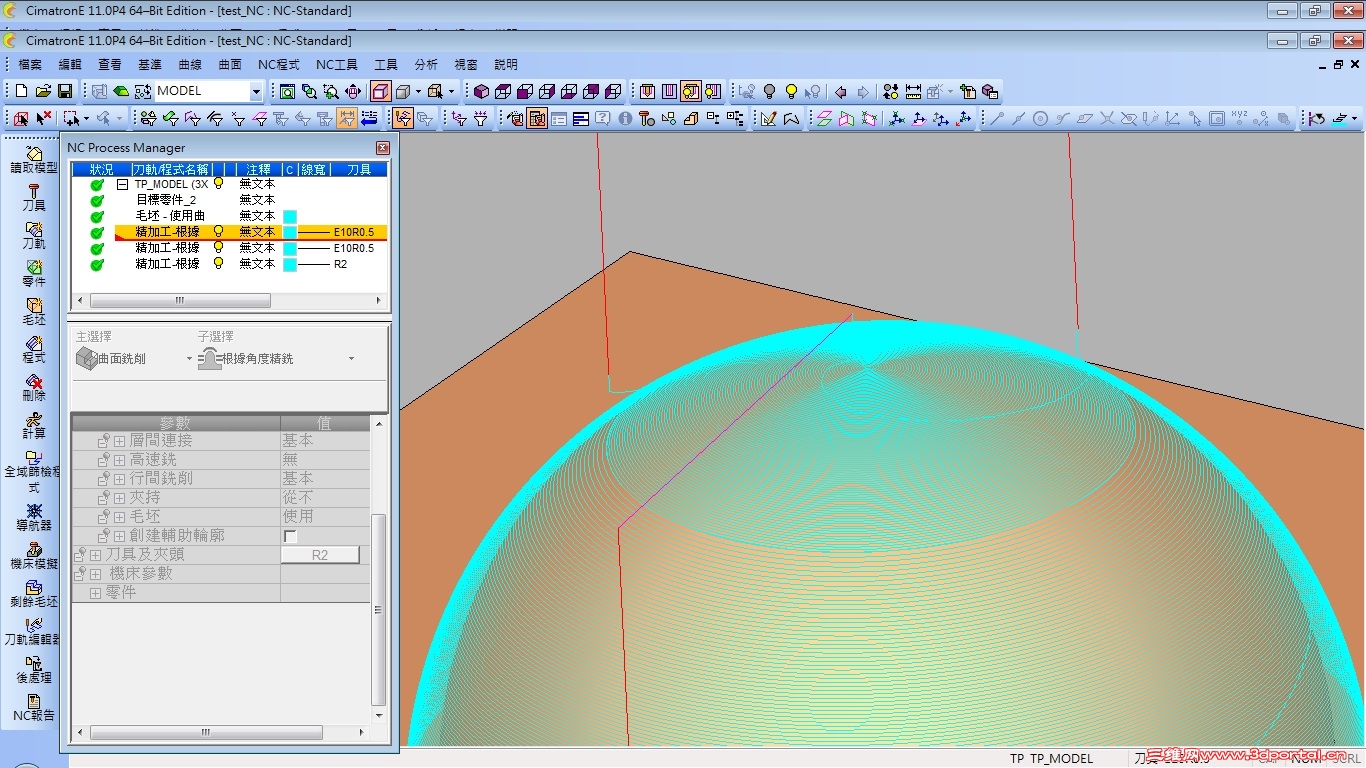Open the 刀軌 (Toolpath) sidebar tool
Viewport: 1366px width, 768px height.
coord(34,231)
